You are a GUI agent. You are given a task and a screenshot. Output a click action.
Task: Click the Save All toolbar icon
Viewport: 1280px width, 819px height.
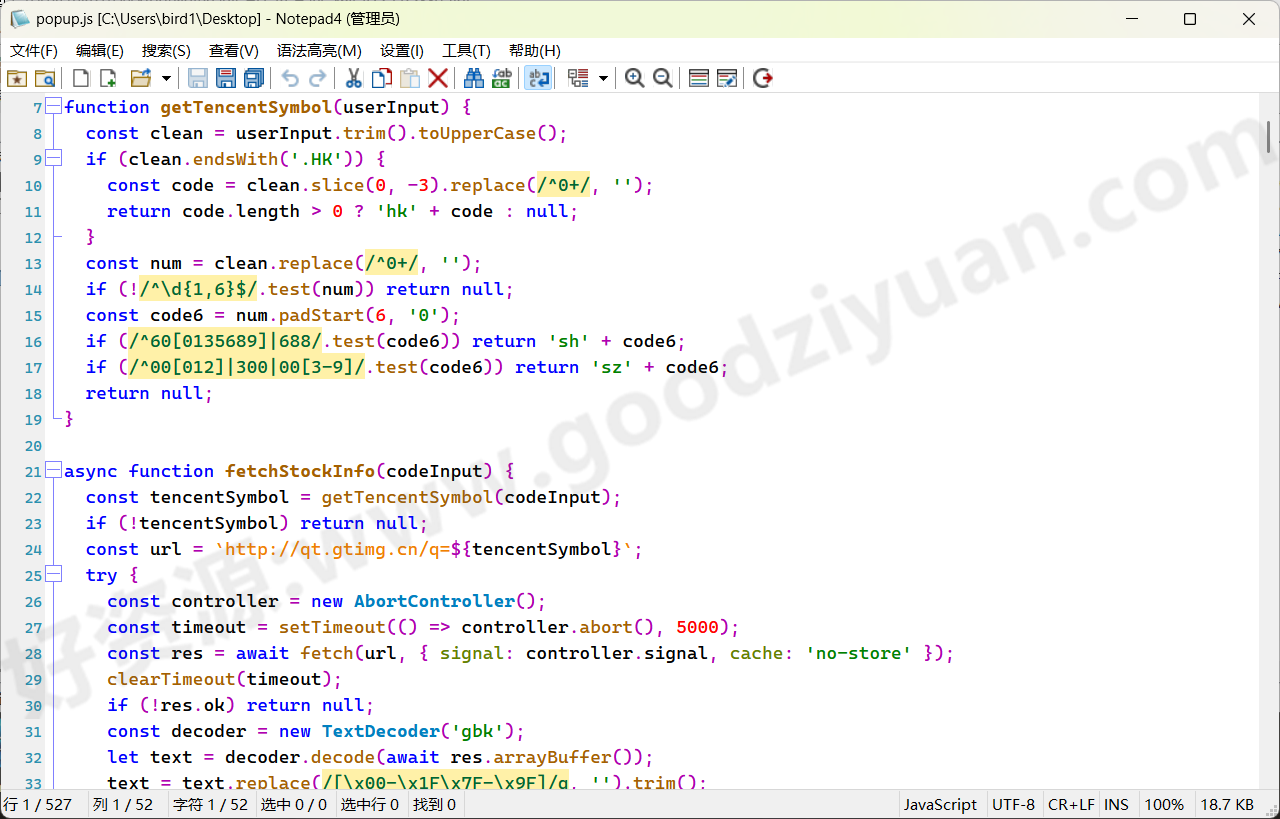coord(253,78)
